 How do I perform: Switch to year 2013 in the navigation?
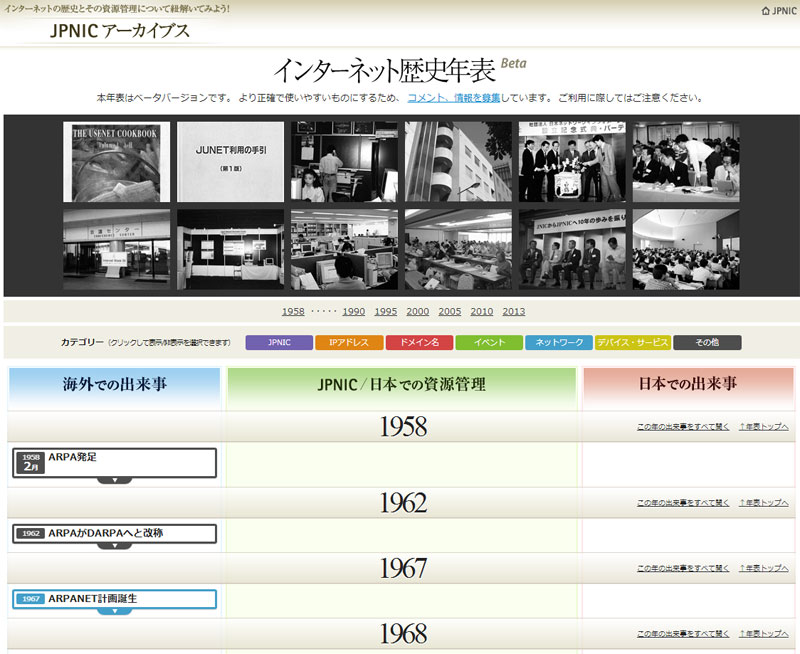514,311
